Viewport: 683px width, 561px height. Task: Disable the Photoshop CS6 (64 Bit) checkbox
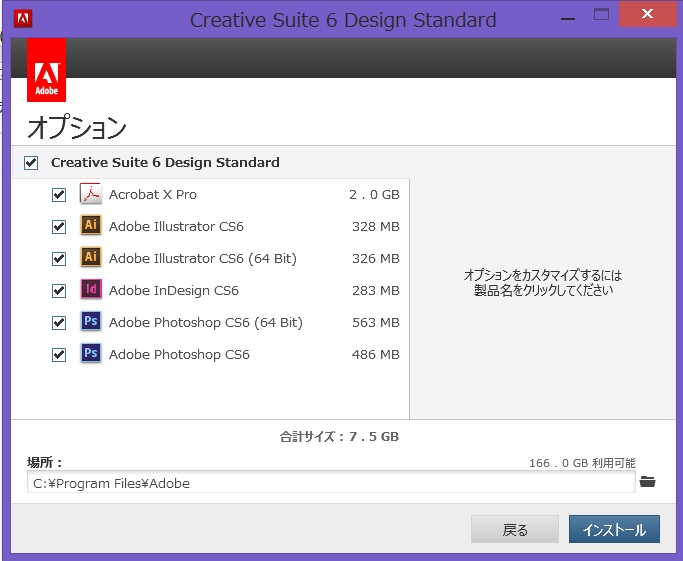(x=59, y=323)
